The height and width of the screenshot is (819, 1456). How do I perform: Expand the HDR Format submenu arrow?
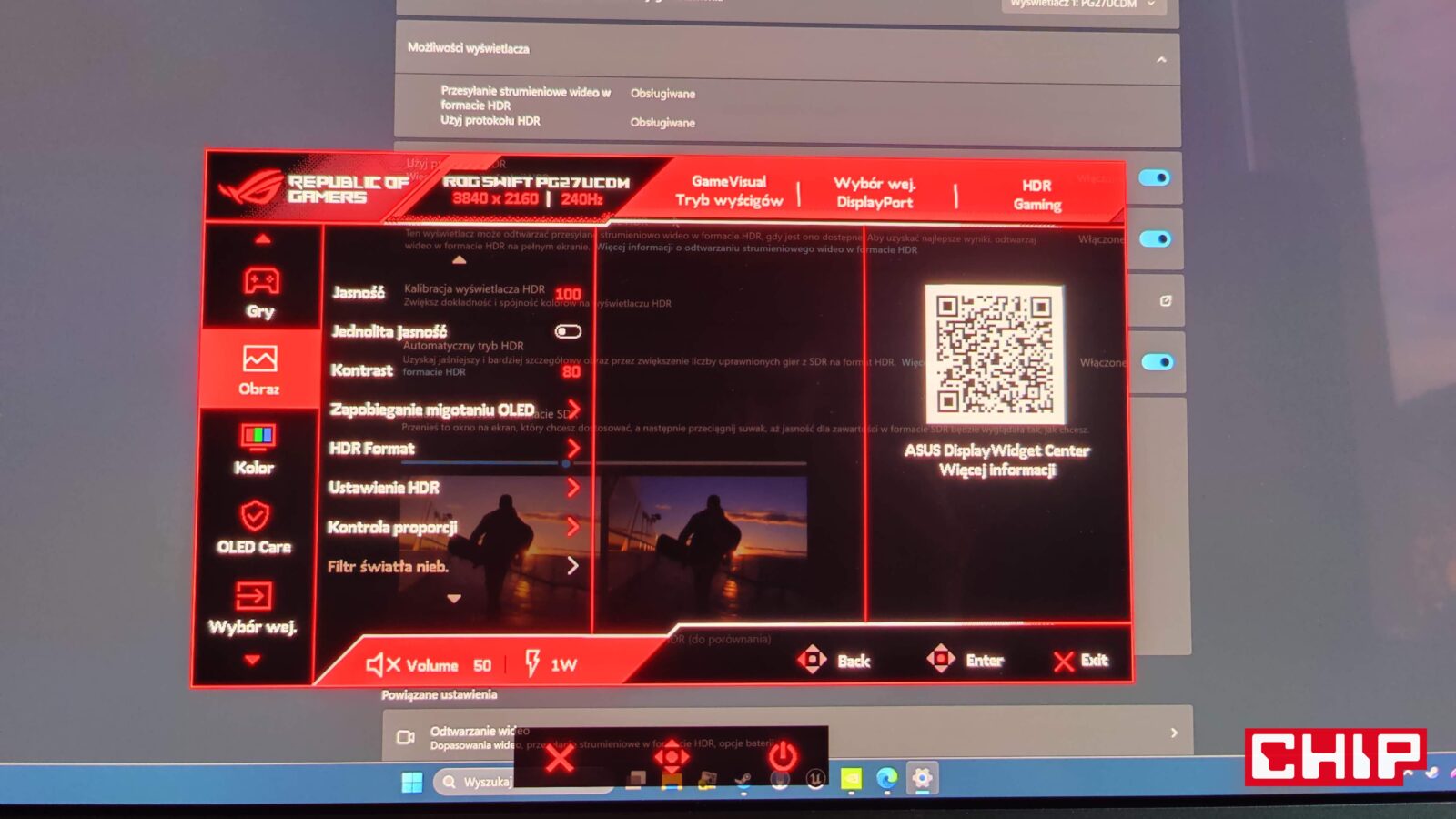(573, 448)
